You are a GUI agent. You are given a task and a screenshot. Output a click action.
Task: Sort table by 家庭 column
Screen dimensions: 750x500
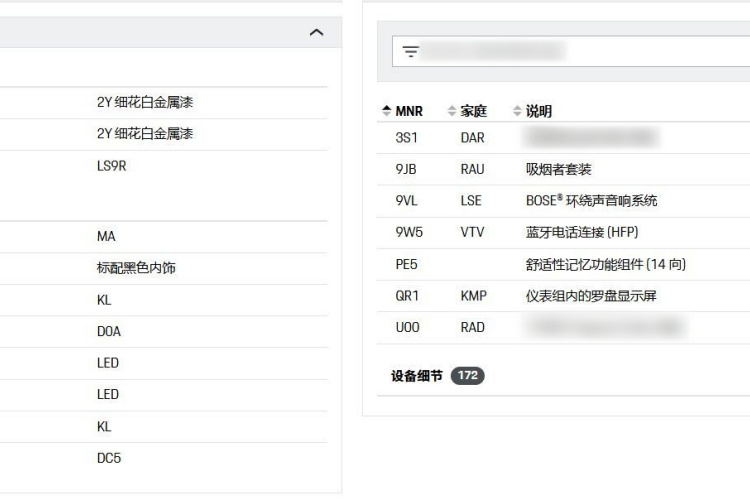pyautogui.click(x=467, y=111)
